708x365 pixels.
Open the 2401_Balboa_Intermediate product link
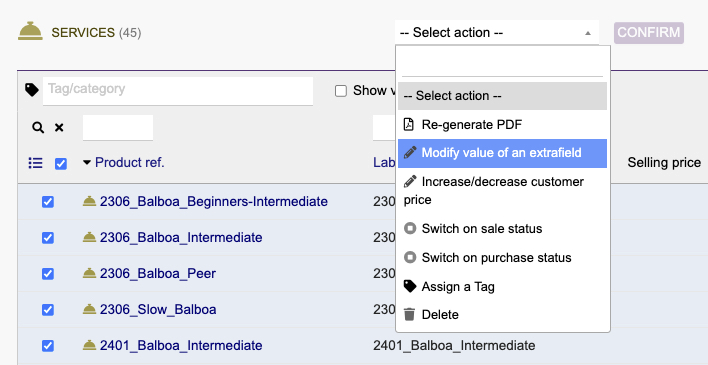tap(181, 346)
